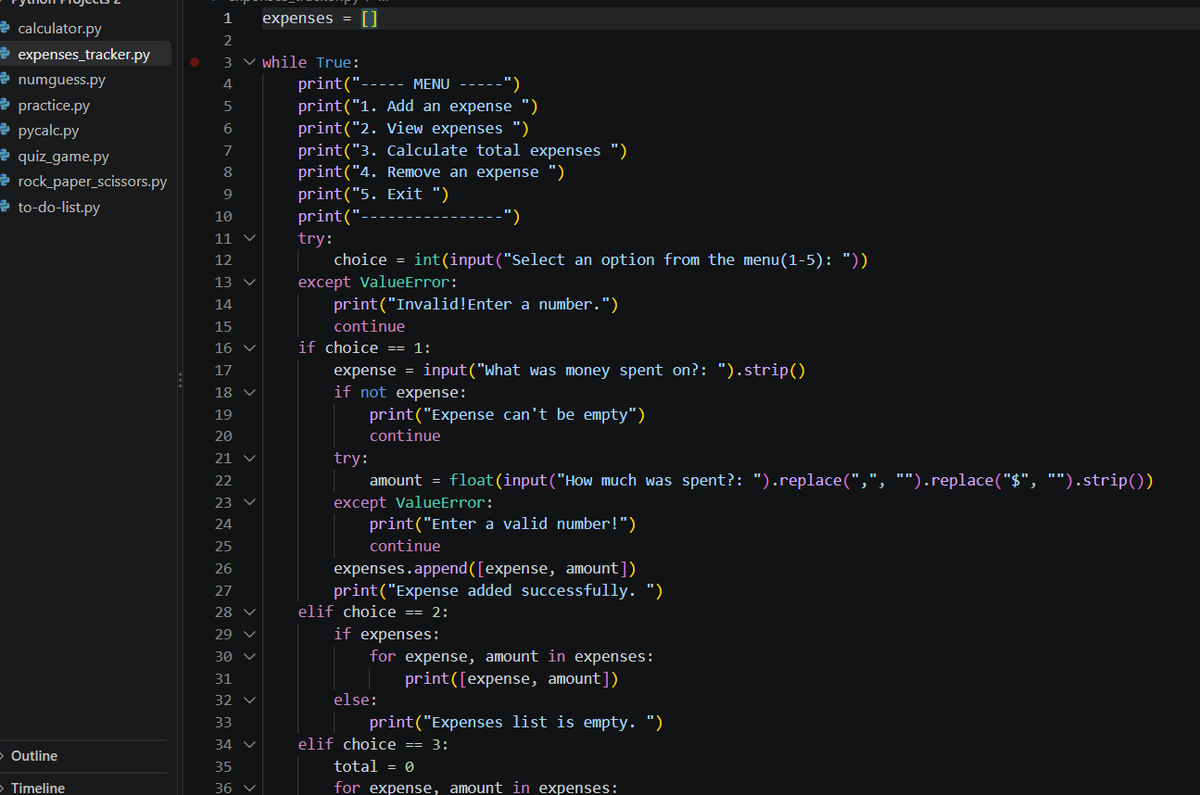Place cursor on "expenses = []" in line 1

[320, 18]
